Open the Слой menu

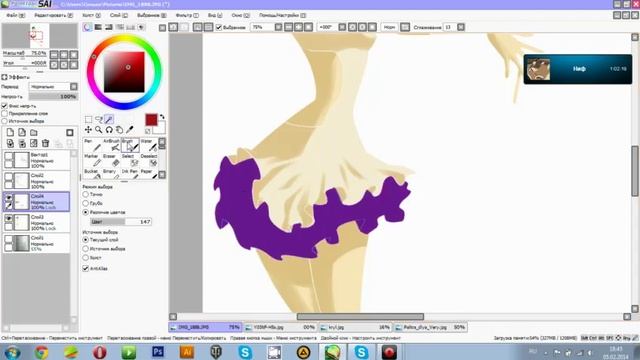pyautogui.click(x=118, y=15)
